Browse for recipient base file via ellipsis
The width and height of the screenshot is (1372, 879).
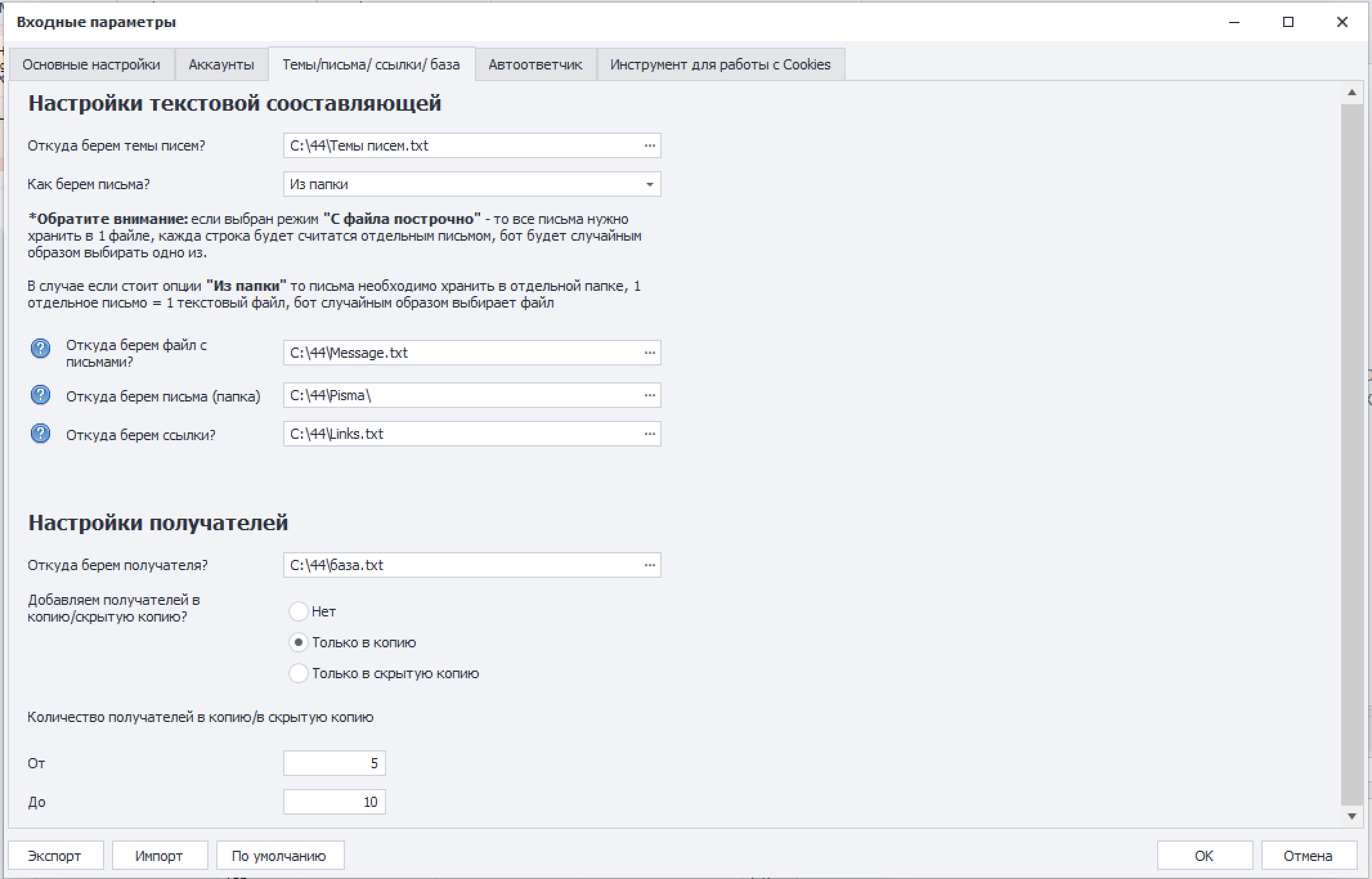[649, 566]
